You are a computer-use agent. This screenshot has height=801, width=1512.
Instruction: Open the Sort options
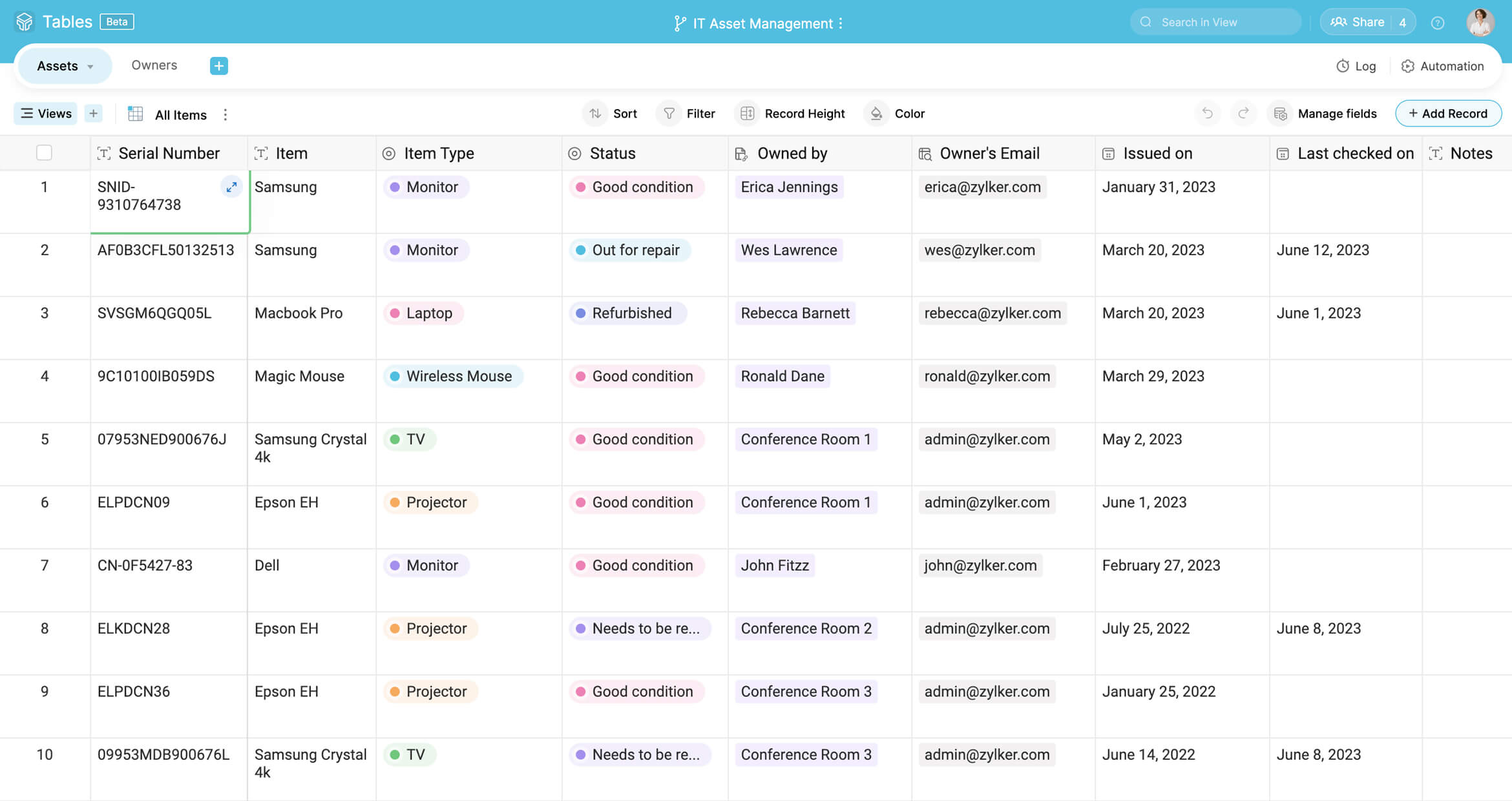click(x=612, y=114)
